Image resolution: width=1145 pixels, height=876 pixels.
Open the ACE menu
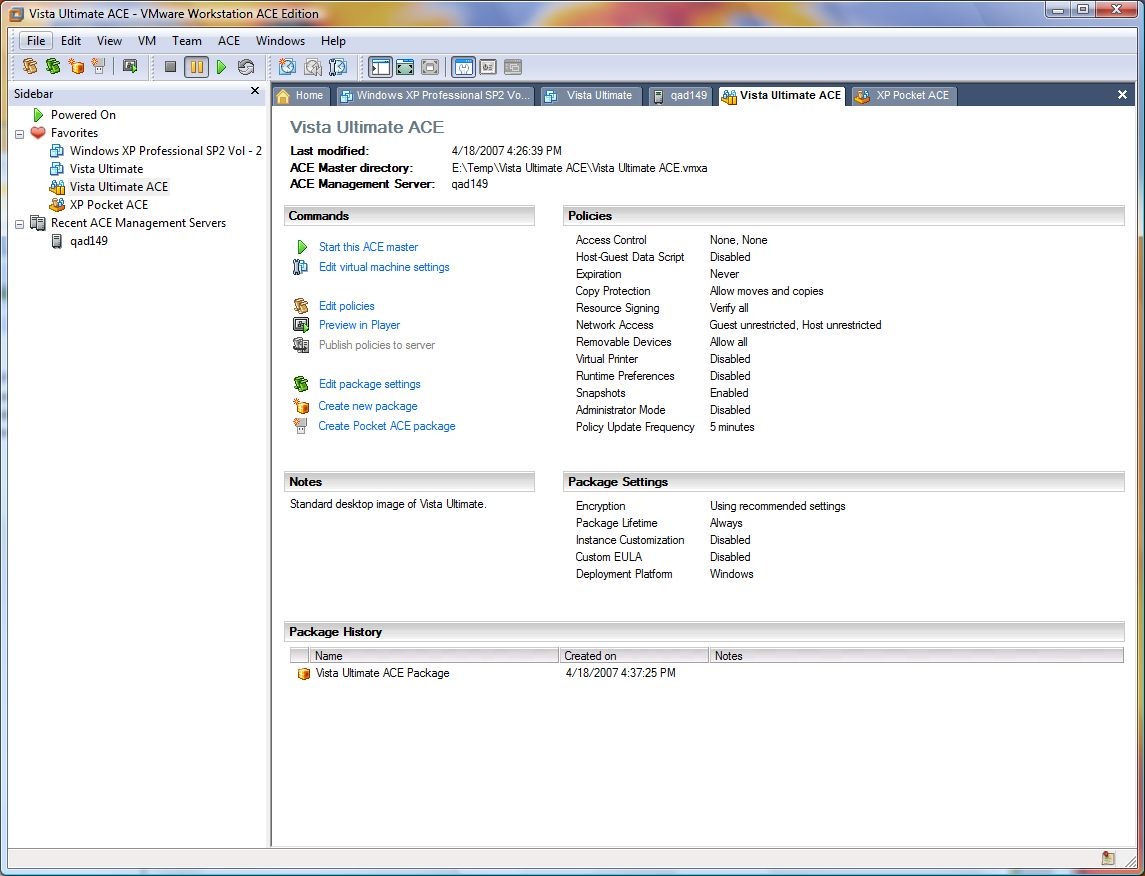click(229, 41)
